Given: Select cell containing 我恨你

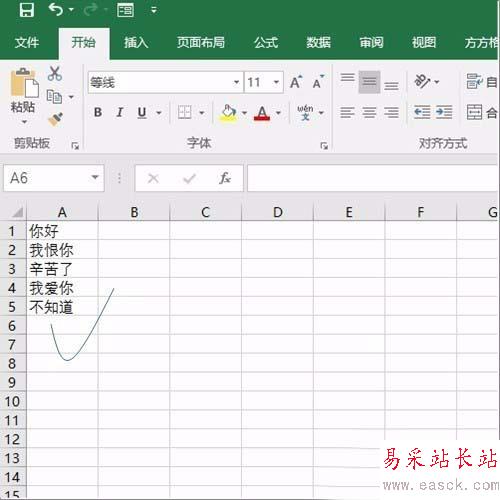Looking at the screenshot, I should click(62, 250).
